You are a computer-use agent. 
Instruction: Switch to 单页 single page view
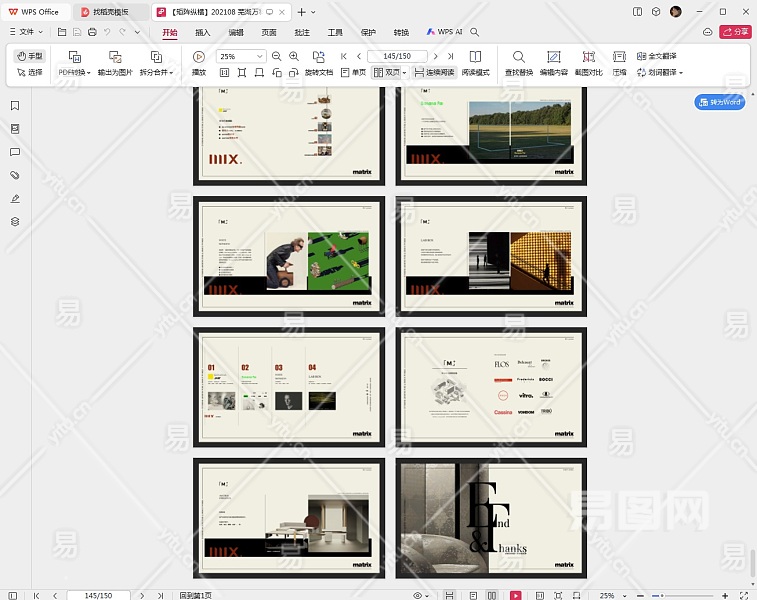[352, 73]
